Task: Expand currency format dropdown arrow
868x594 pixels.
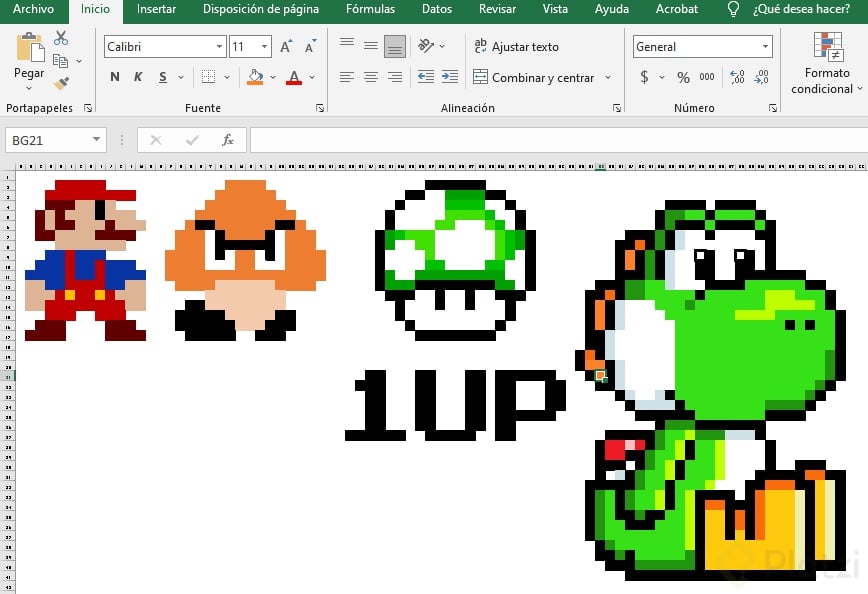Action: click(x=662, y=77)
